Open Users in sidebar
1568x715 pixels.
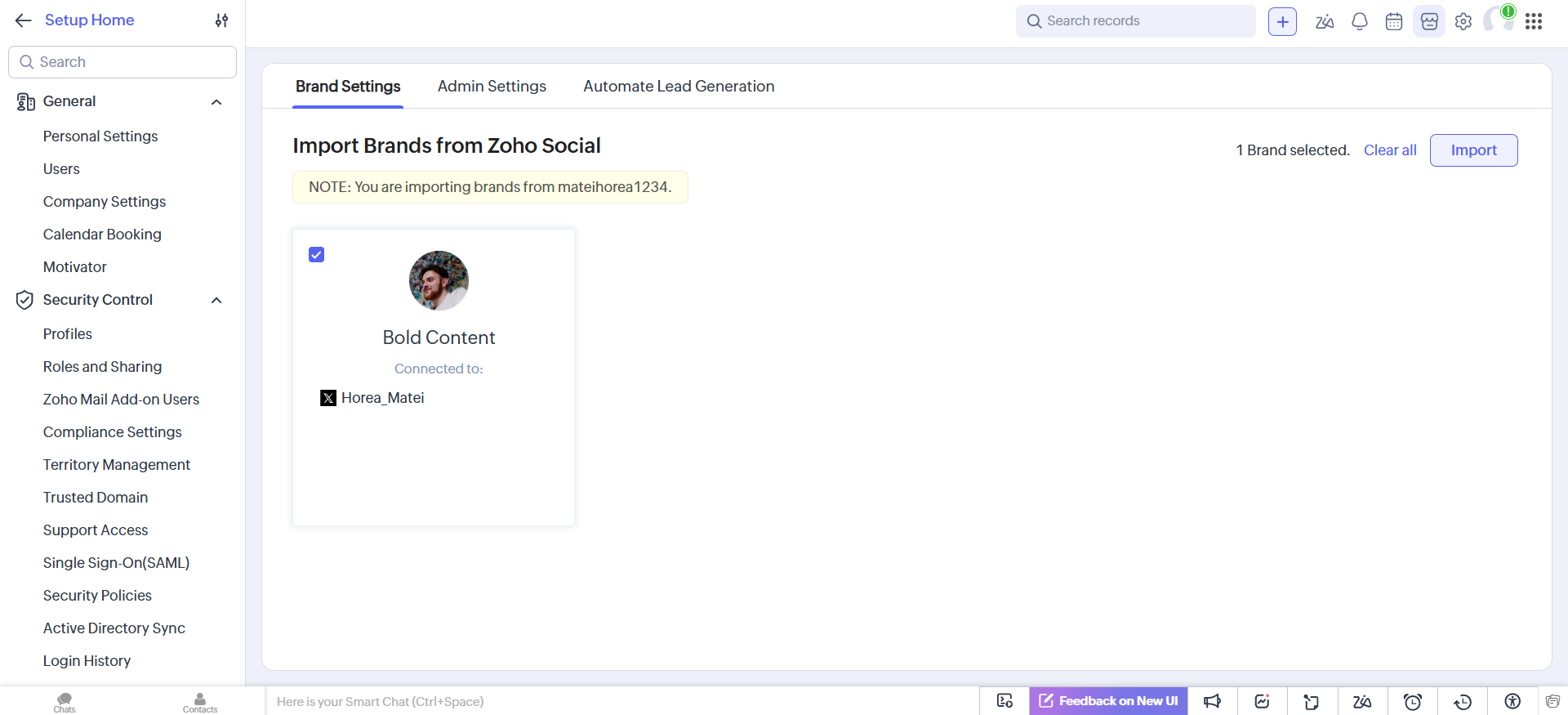(61, 169)
